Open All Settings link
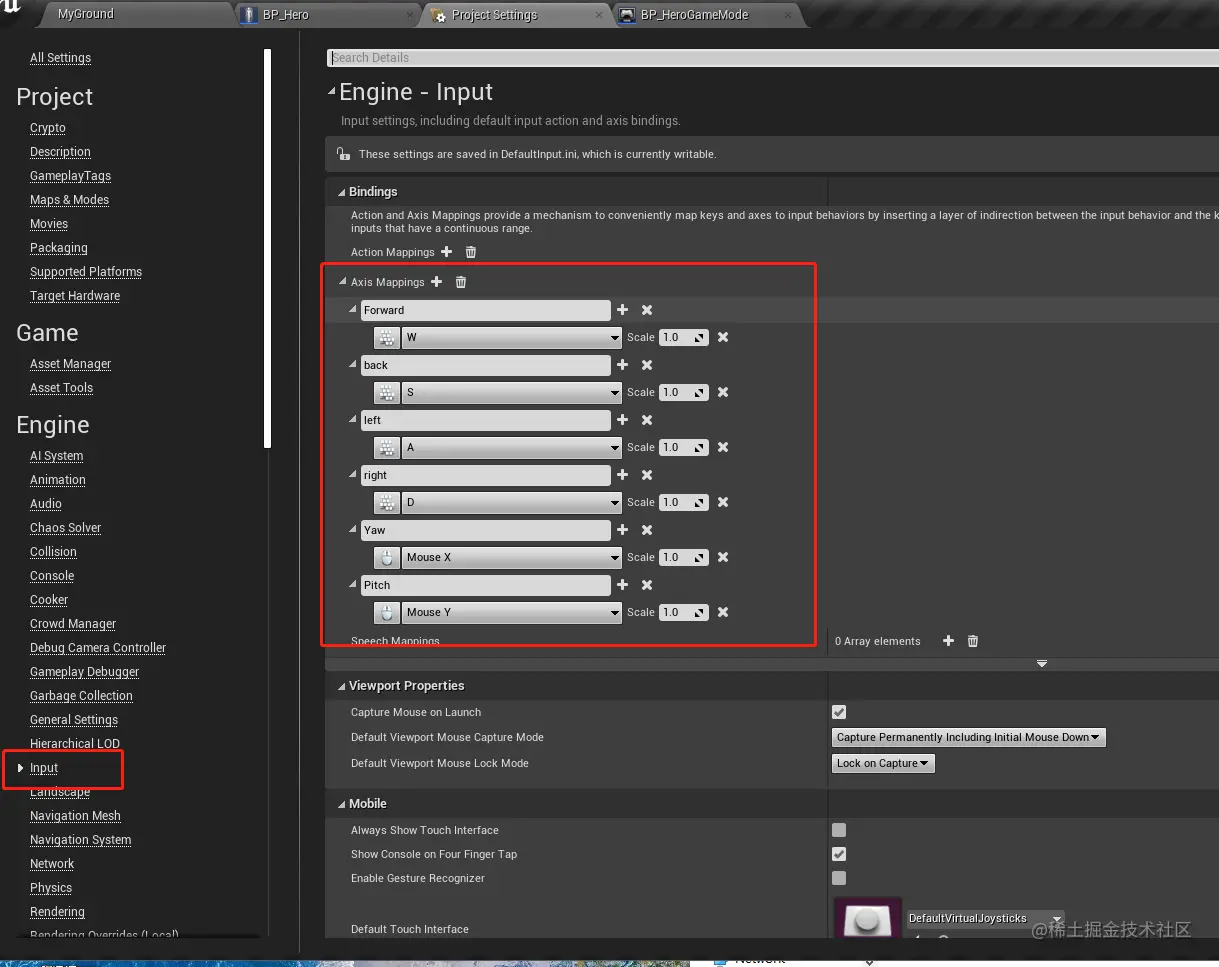 [60, 58]
